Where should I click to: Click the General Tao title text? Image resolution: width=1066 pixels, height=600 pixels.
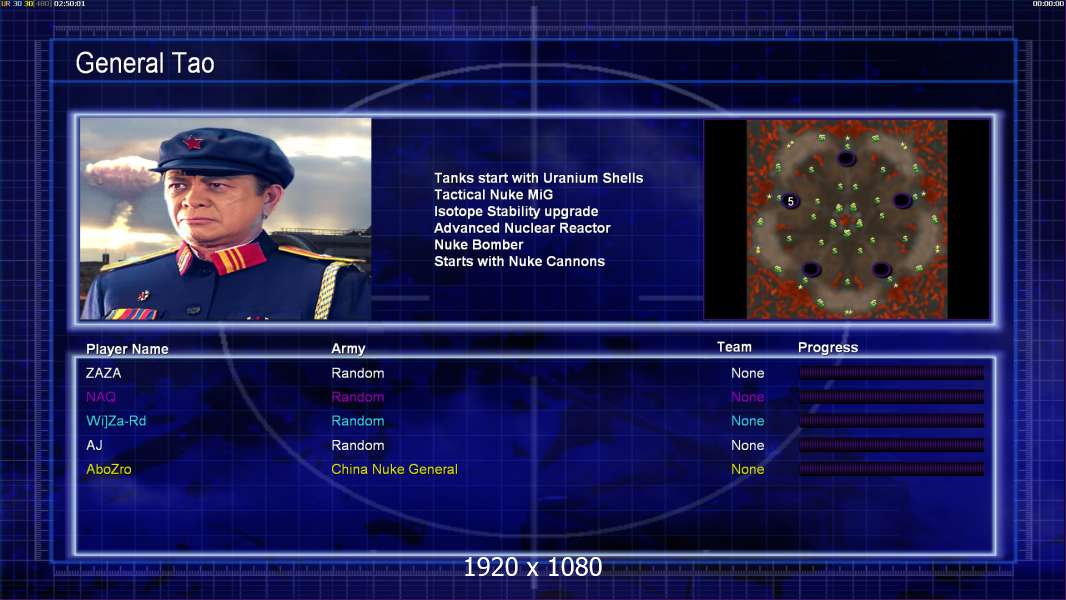(145, 63)
